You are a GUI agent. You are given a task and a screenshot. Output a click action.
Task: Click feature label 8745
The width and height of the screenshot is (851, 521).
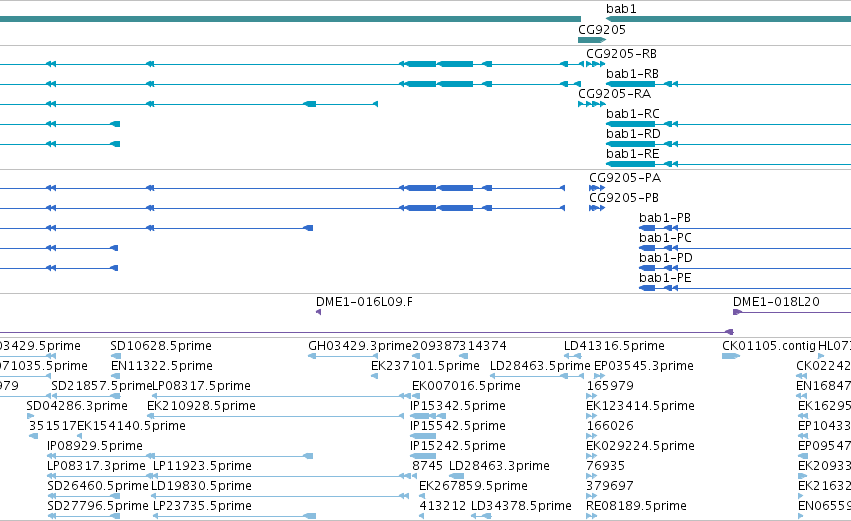[428, 467]
